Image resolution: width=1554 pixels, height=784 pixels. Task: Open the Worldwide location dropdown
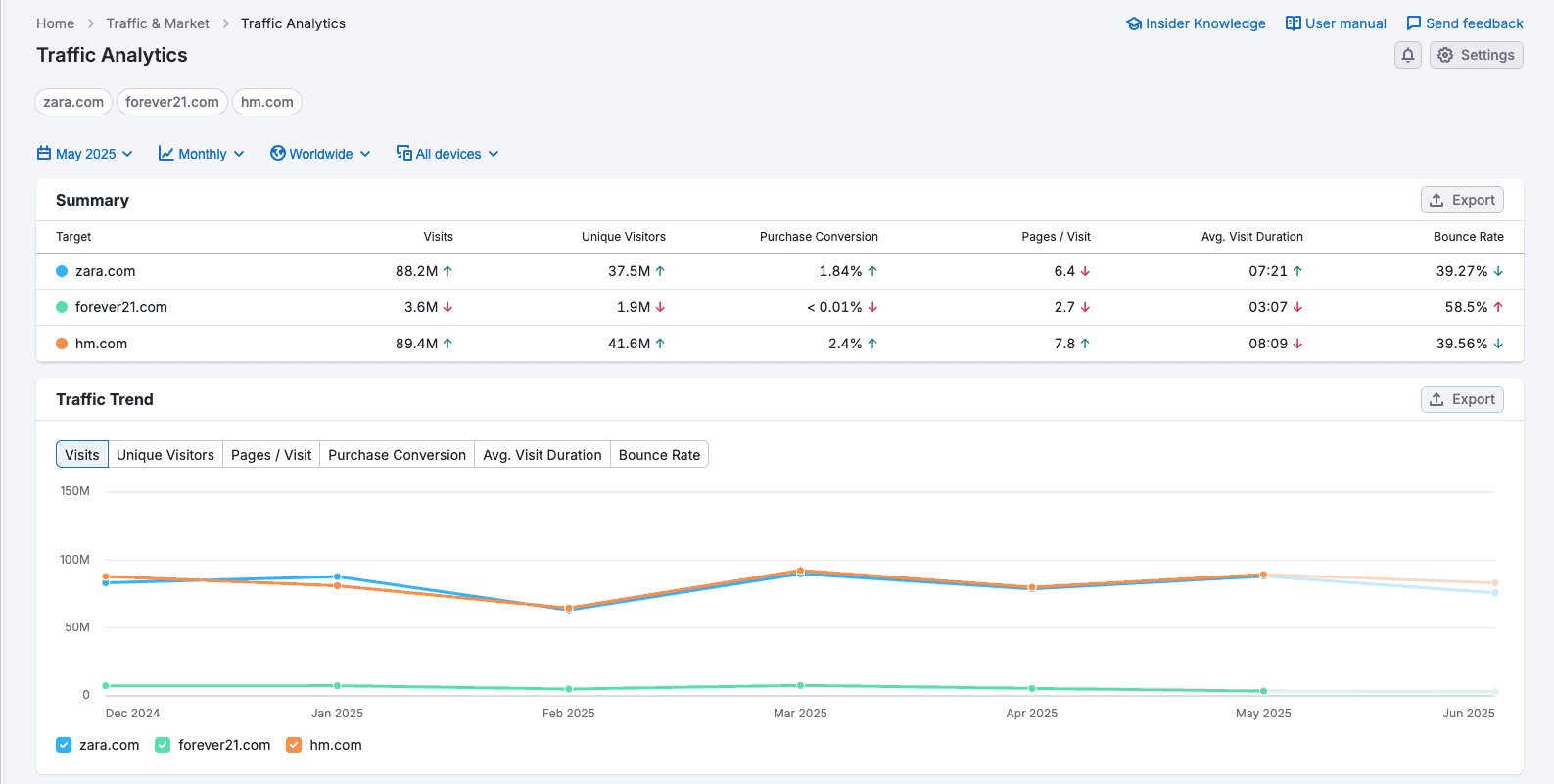(321, 154)
